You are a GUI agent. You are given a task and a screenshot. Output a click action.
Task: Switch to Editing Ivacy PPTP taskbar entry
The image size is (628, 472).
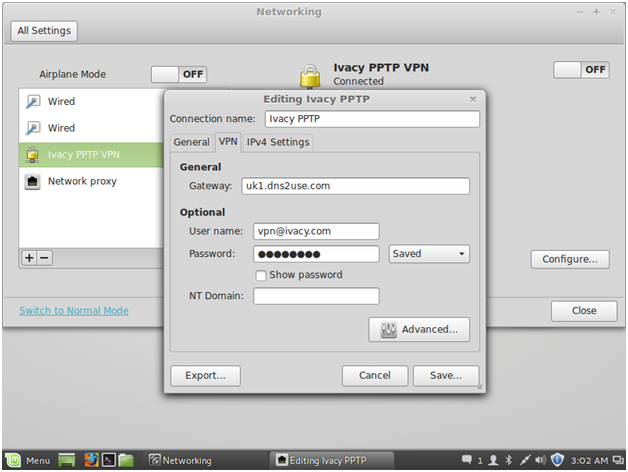point(332,460)
